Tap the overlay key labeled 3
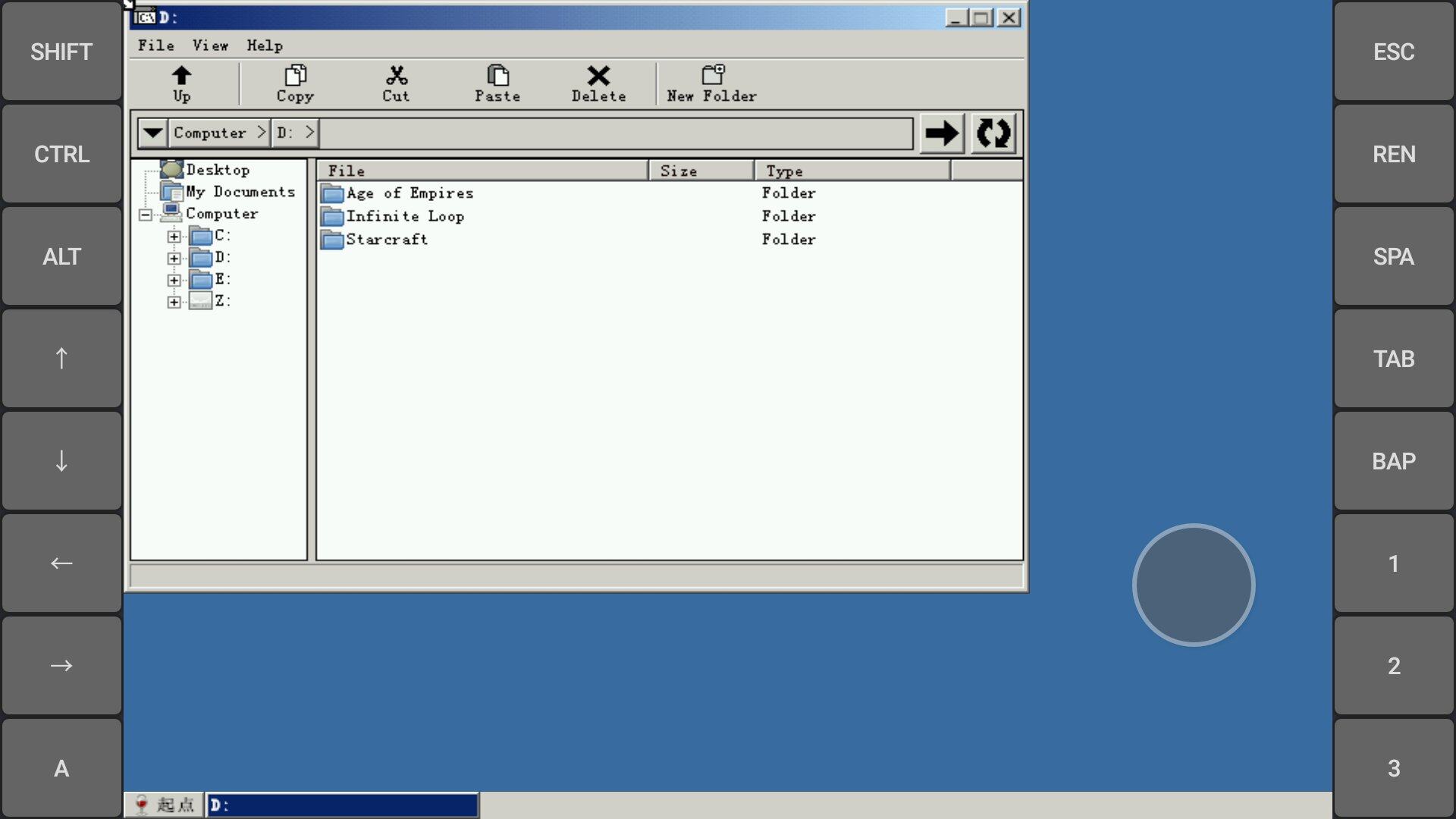This screenshot has width=1456, height=819. [1394, 768]
